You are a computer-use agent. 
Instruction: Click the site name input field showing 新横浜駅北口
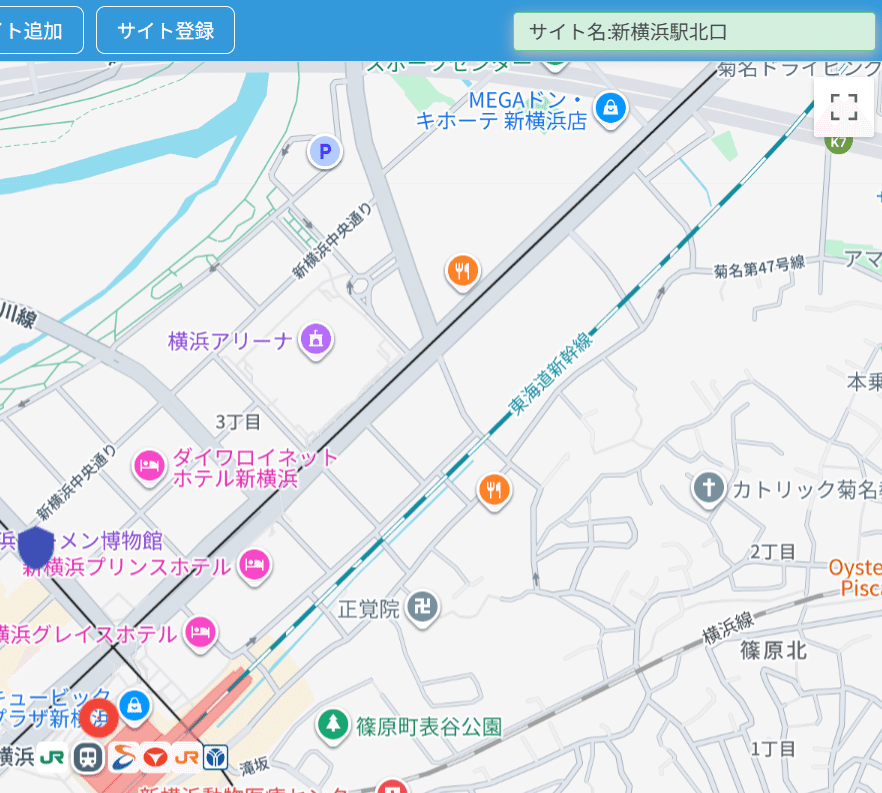[x=694, y=32]
